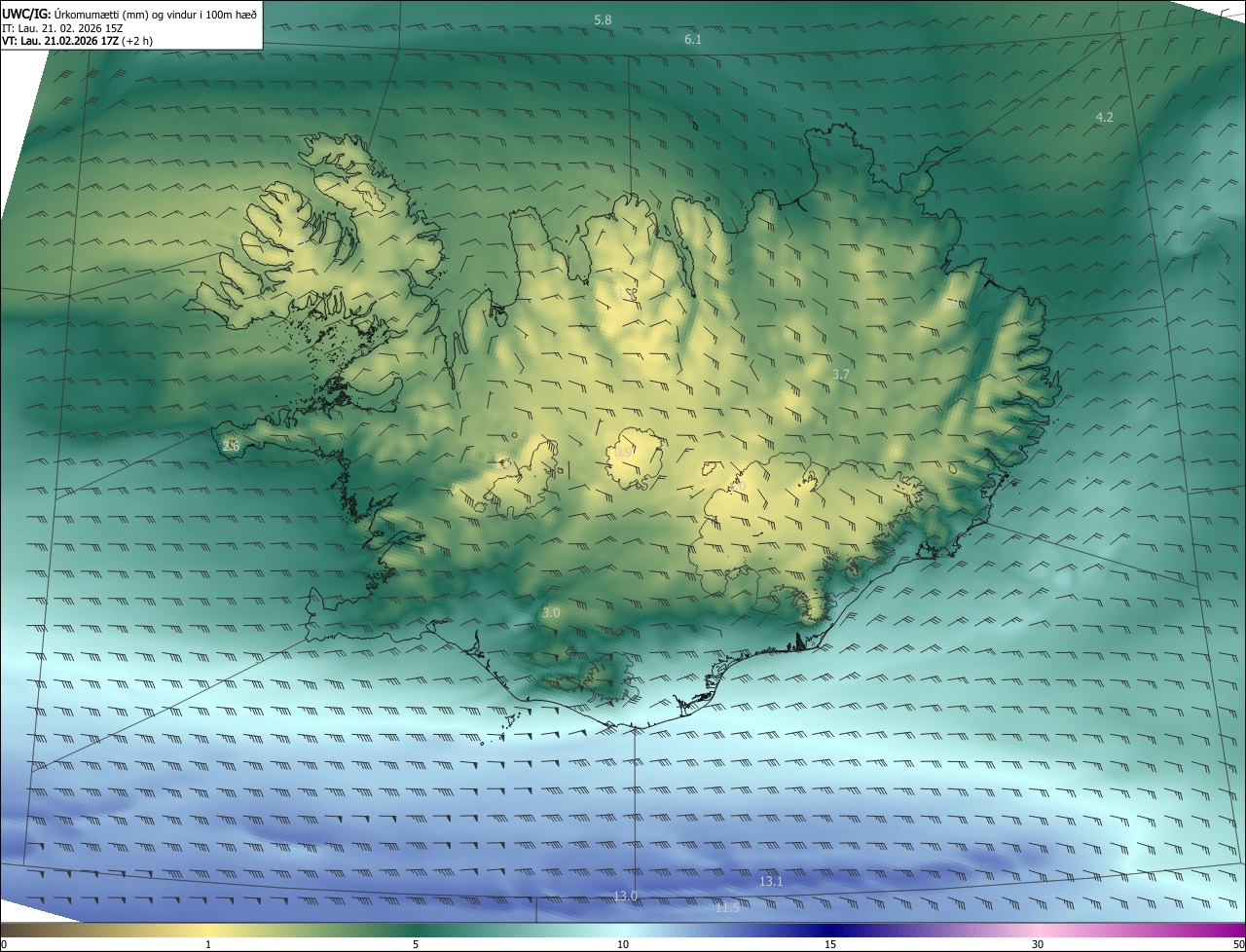Click the colour scale tick labelled 0

tap(4, 944)
